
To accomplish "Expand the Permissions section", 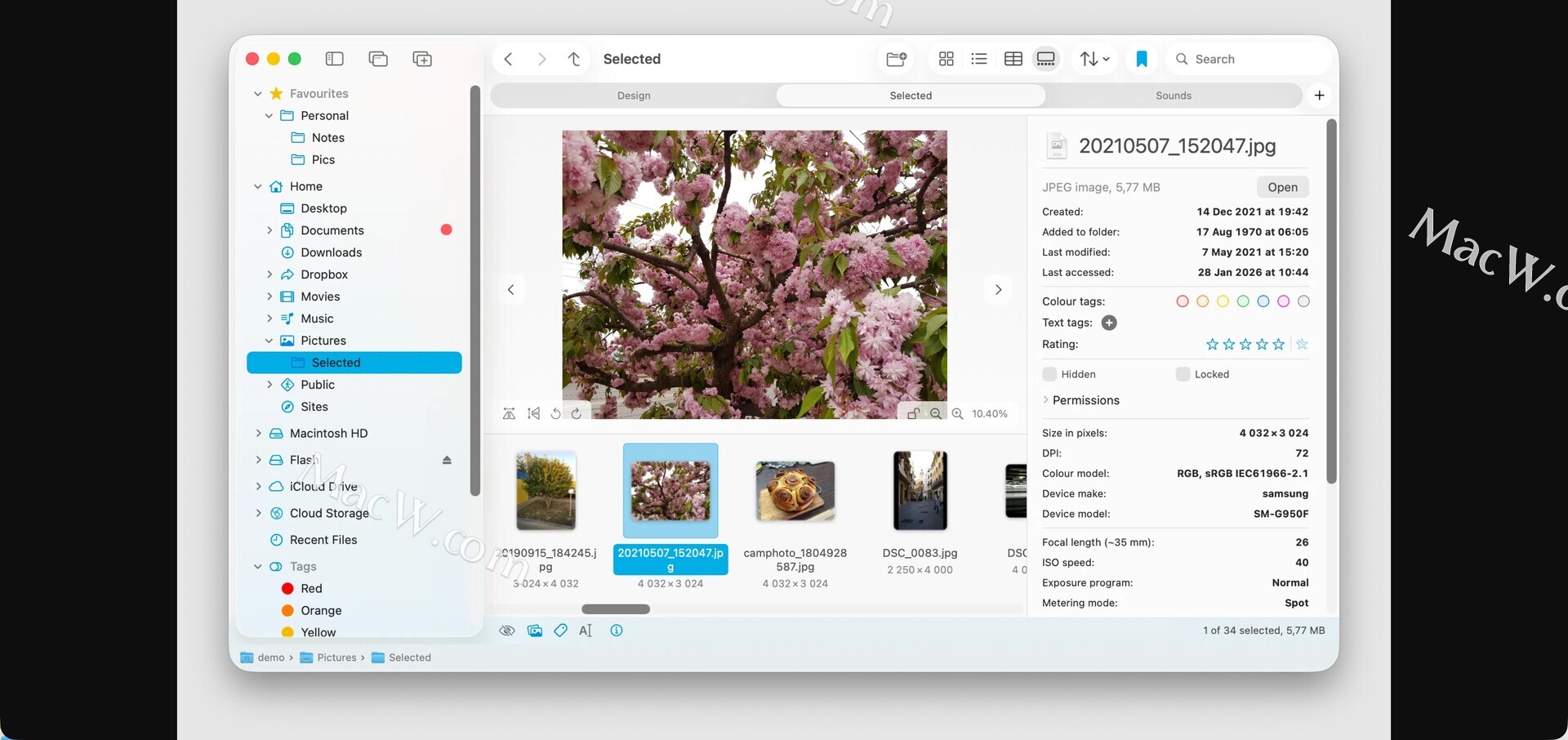I will coord(1046,400).
